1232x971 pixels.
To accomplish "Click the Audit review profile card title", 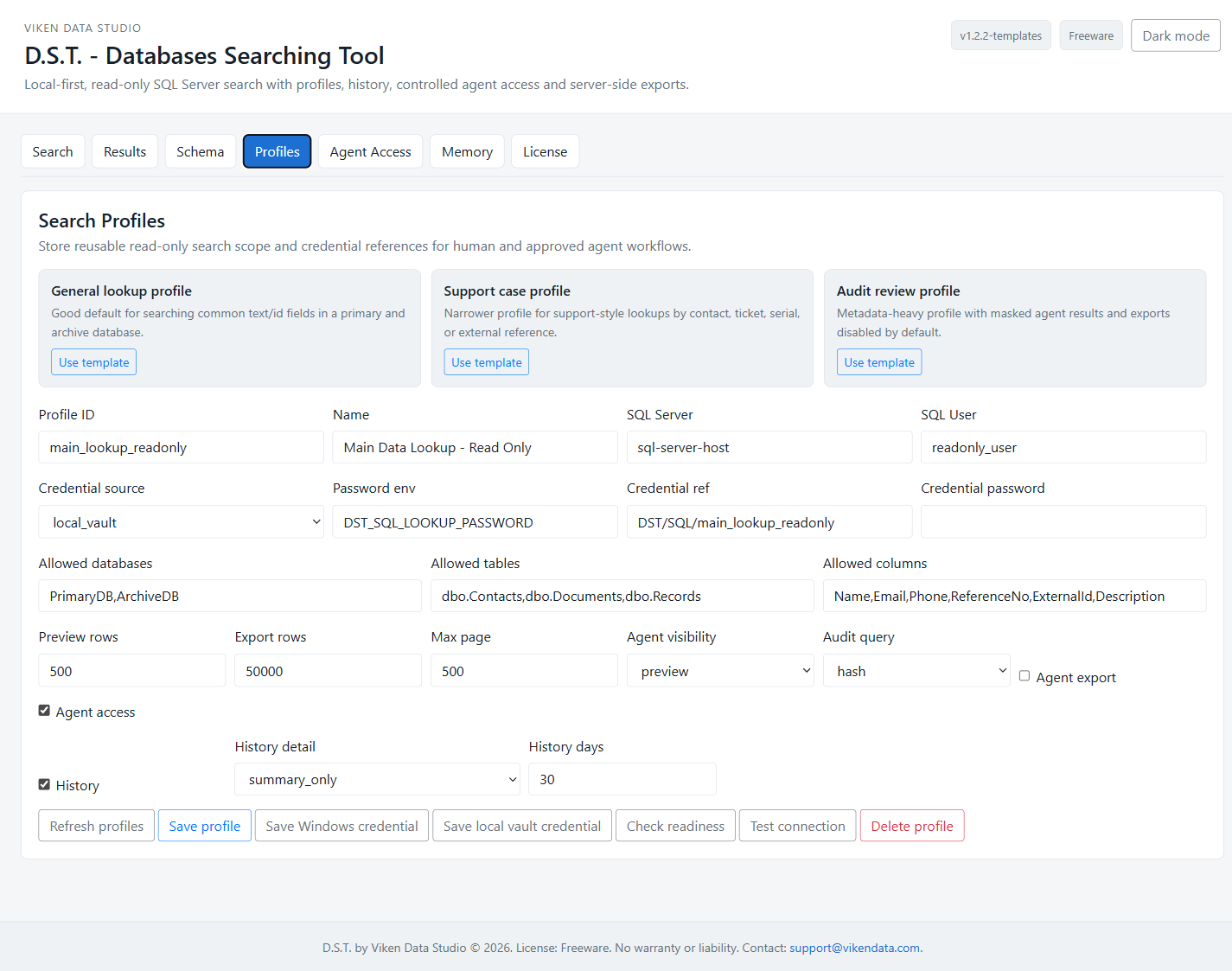I will point(898,291).
